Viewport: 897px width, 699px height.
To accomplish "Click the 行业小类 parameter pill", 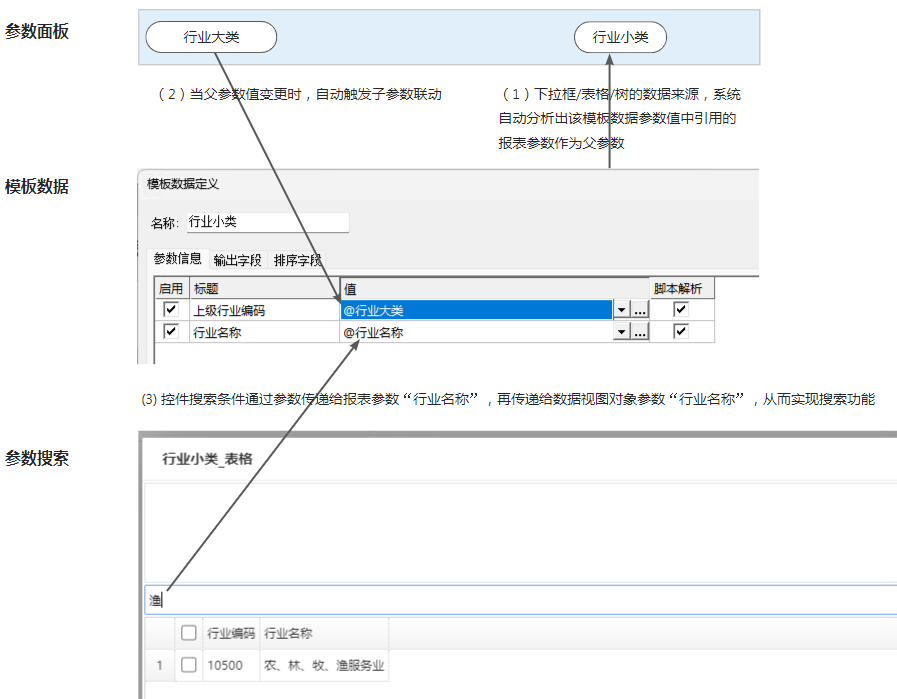I will pos(620,38).
